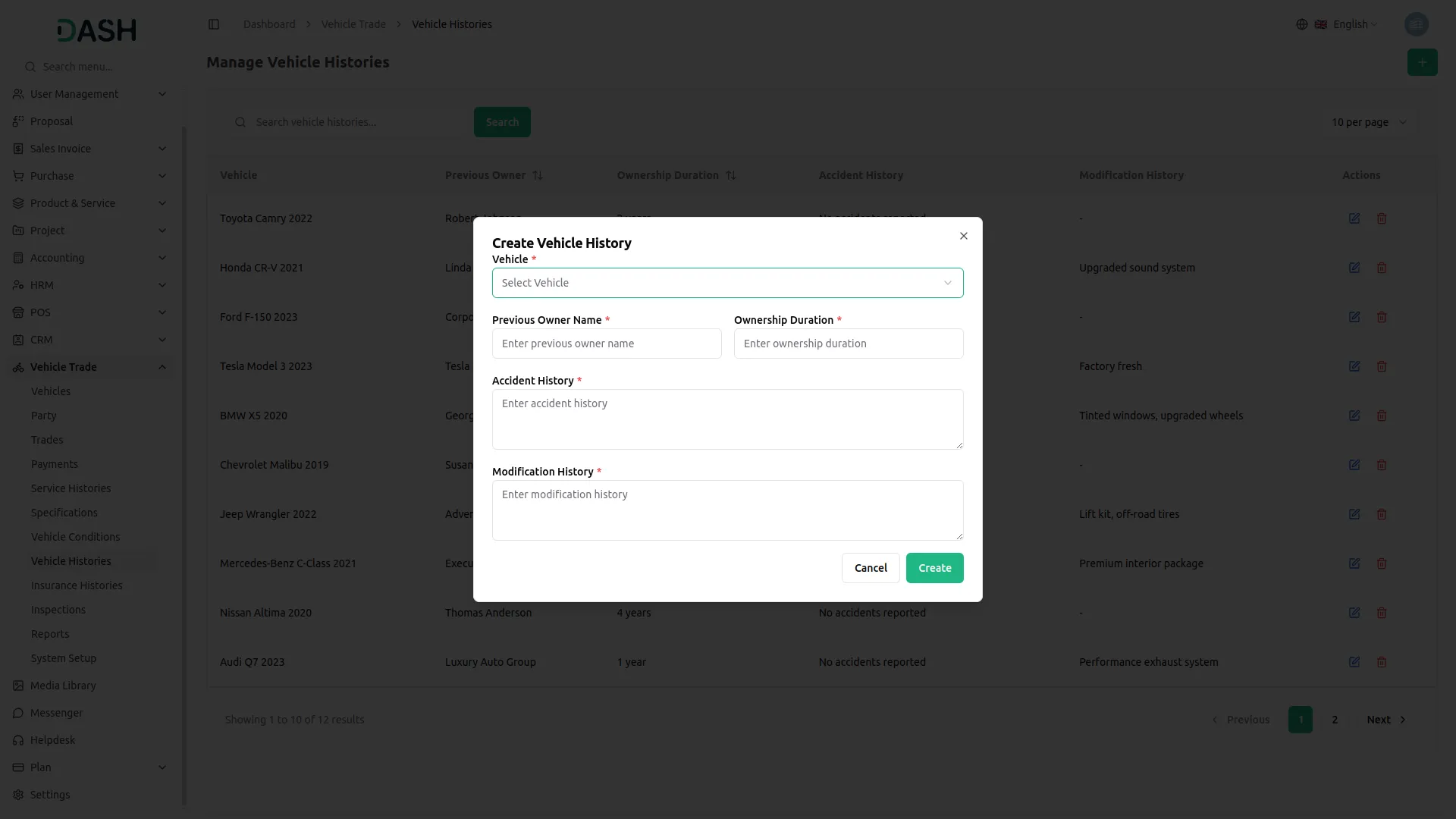Expand the HRM sidebar menu
The height and width of the screenshot is (819, 1456).
[89, 285]
